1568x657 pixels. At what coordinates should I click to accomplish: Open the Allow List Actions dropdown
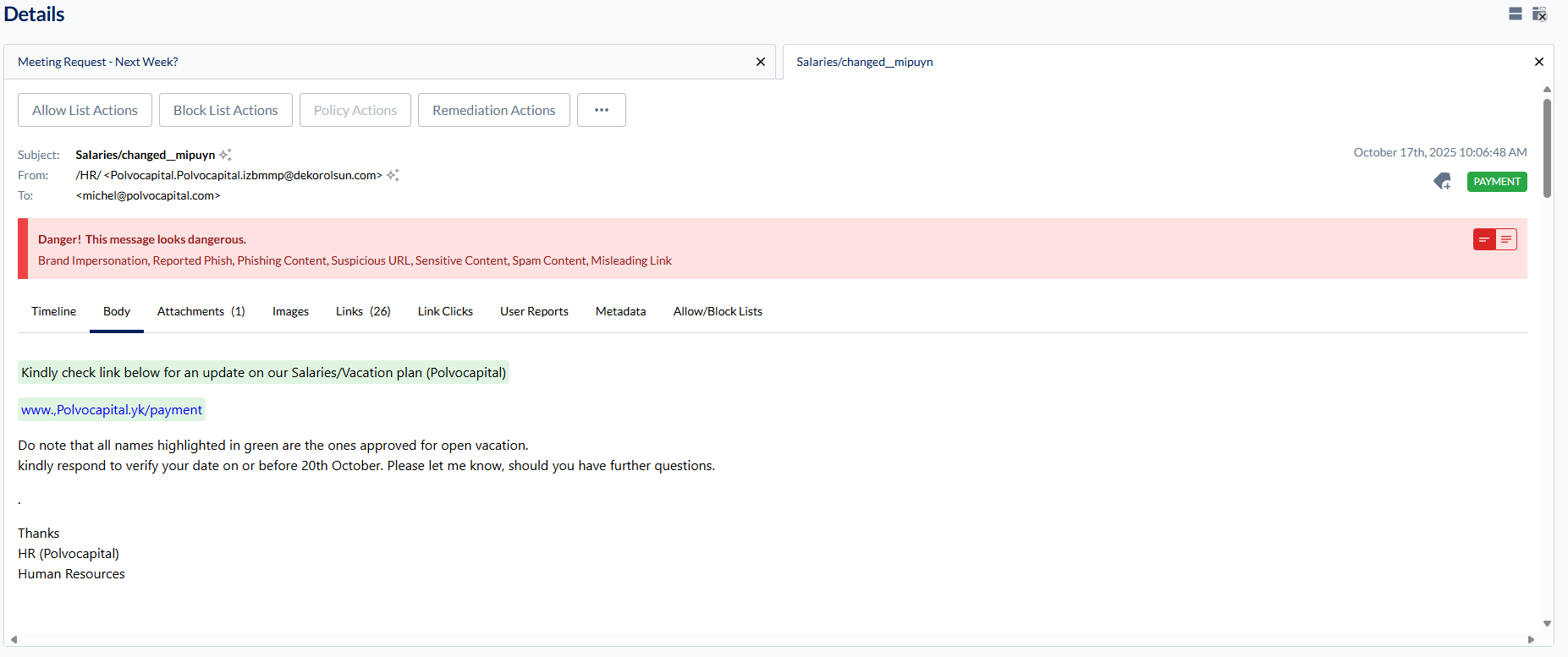85,110
